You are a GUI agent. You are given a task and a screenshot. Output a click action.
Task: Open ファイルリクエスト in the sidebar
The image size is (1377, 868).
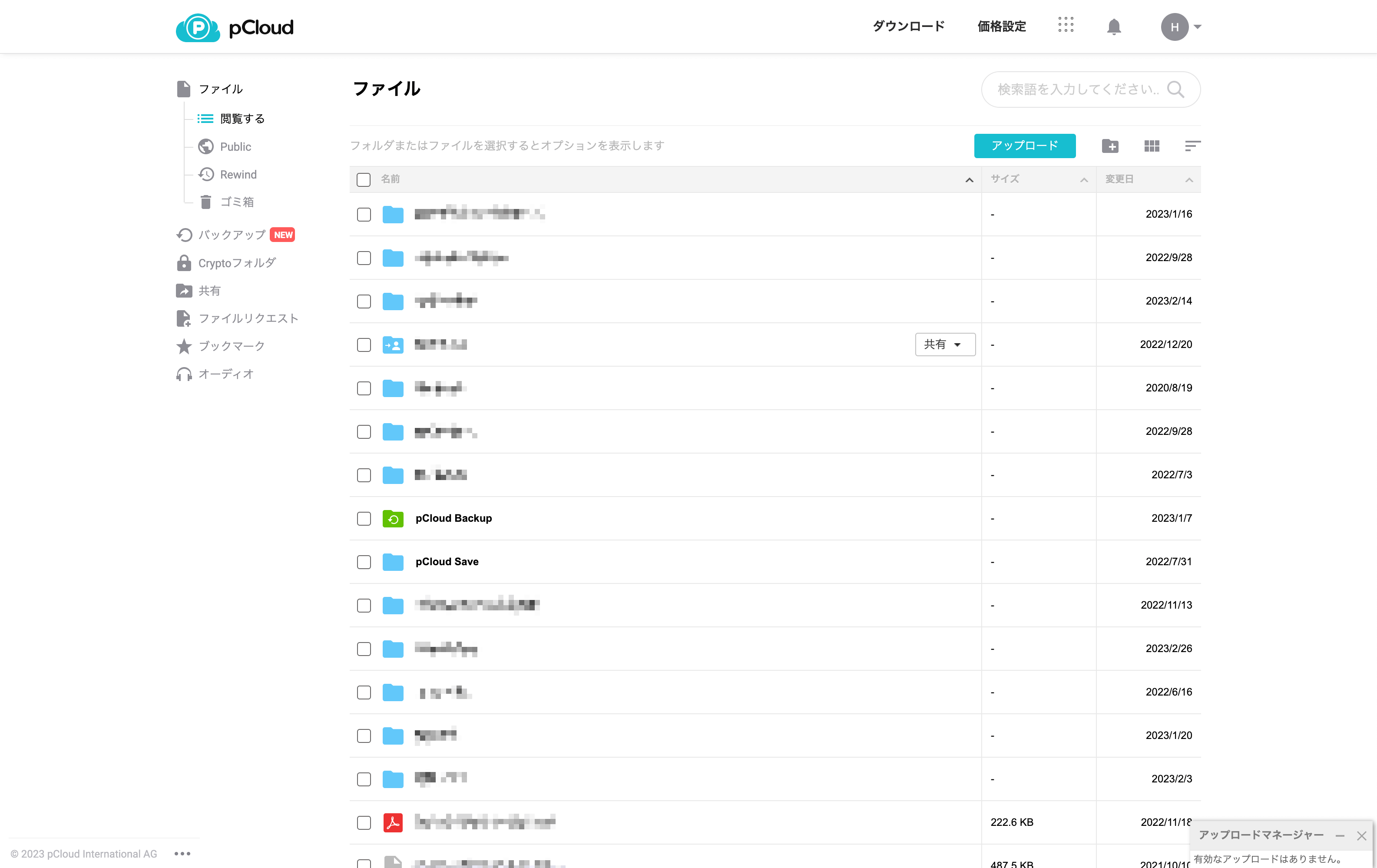point(237,318)
